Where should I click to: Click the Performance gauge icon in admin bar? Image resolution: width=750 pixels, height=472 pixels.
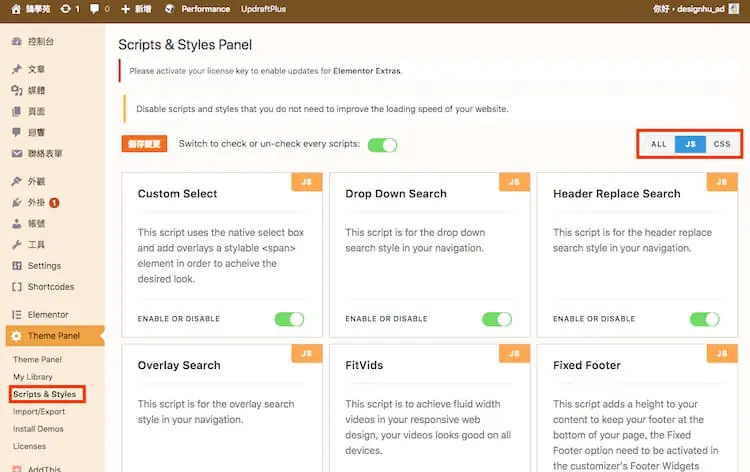pyautogui.click(x=169, y=9)
